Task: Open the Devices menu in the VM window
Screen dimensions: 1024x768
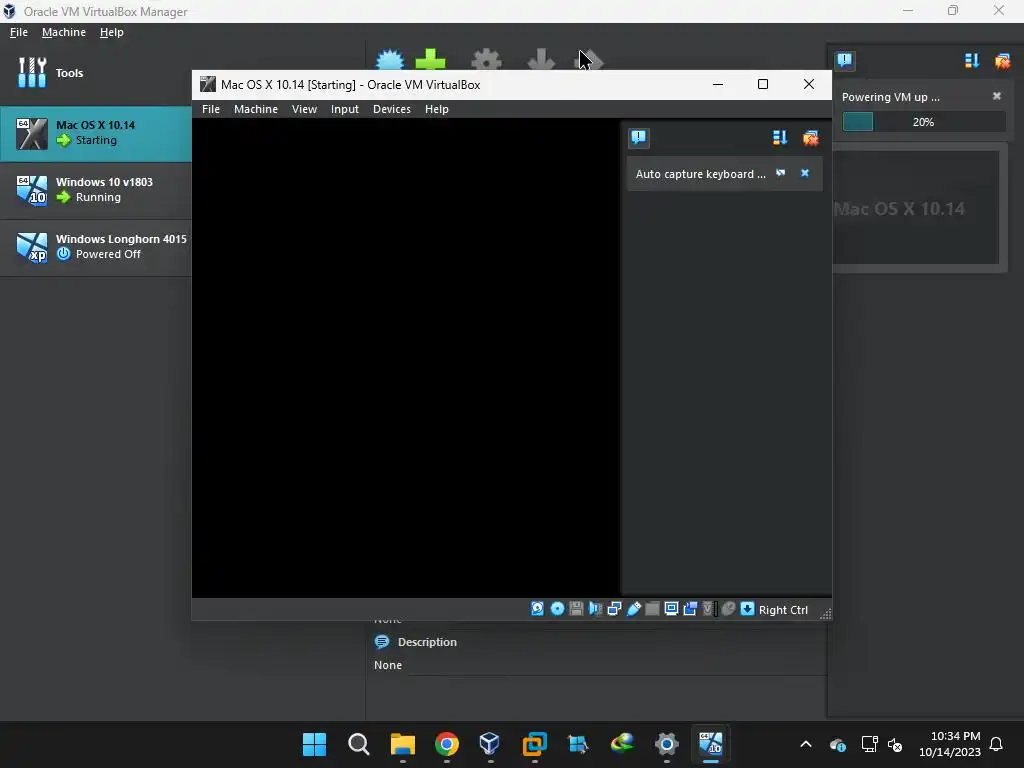Action: click(x=392, y=109)
